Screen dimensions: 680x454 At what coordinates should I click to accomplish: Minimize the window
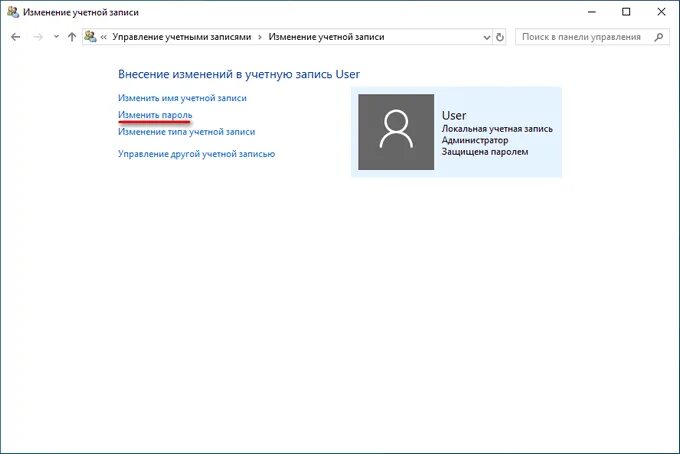pos(592,12)
